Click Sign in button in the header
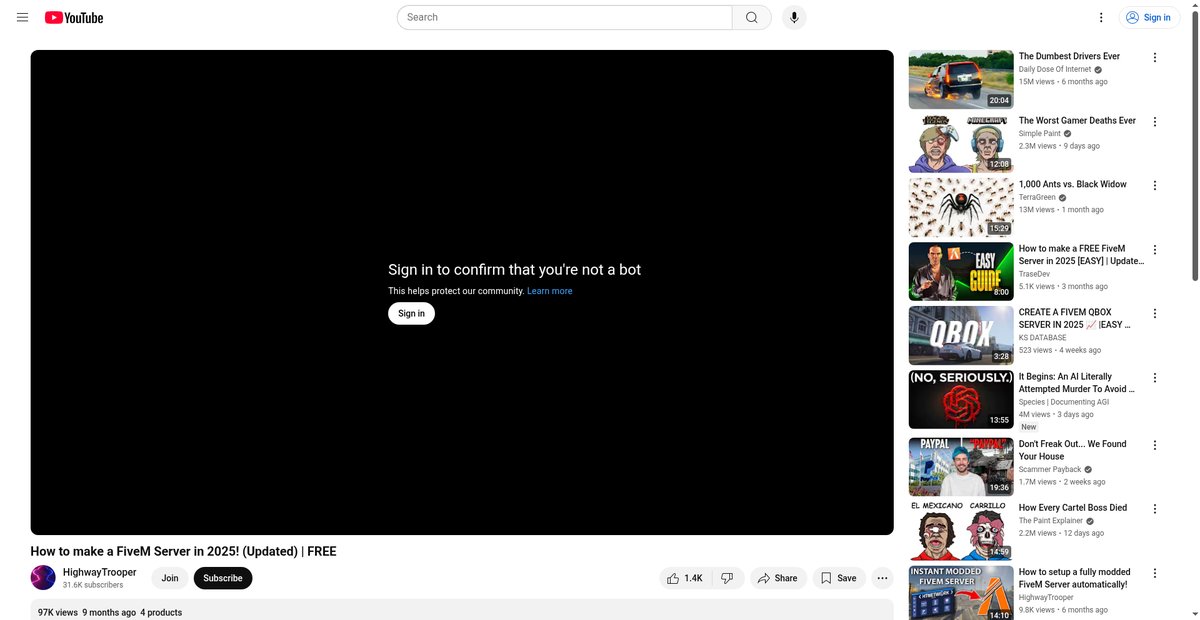Viewport: 1200px width, 620px height. 1150,17
